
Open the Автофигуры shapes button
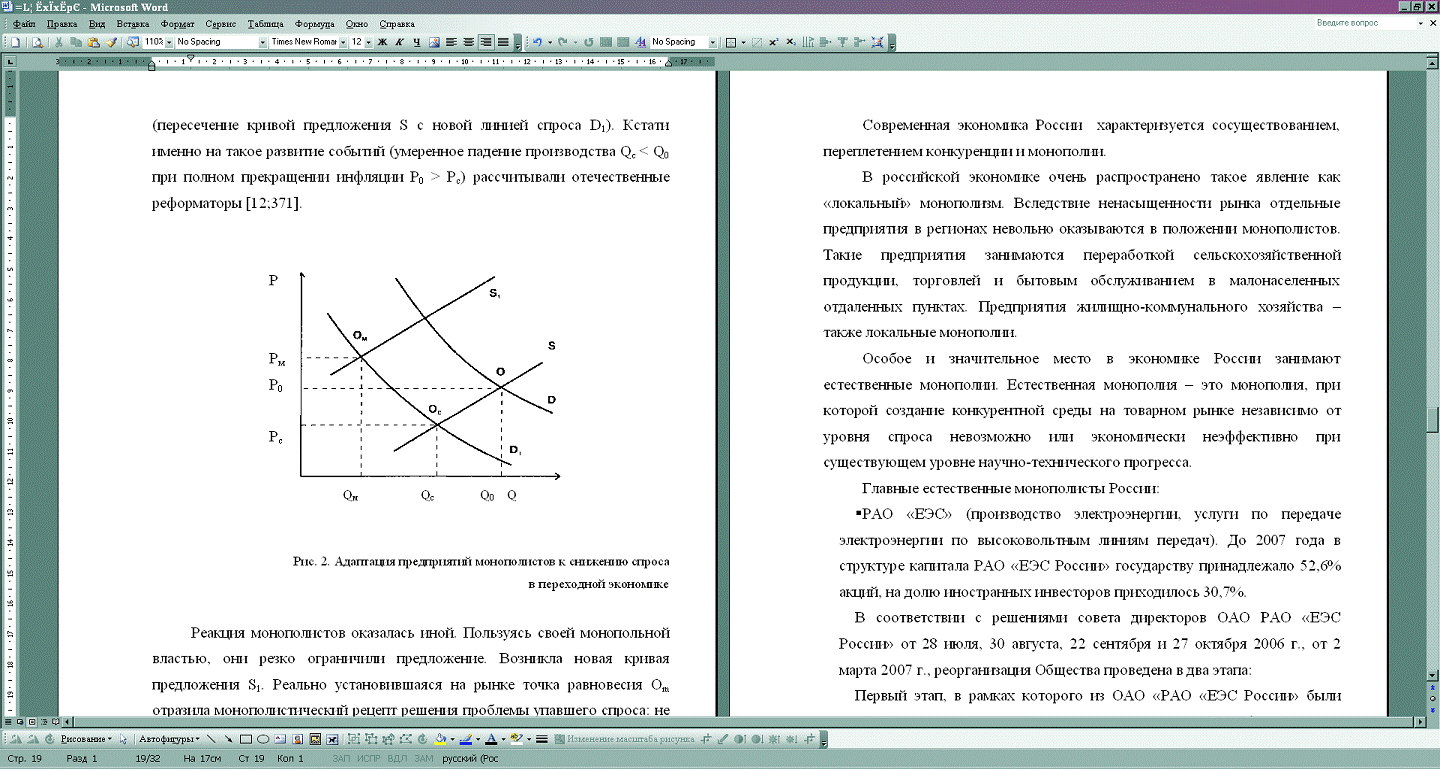point(168,740)
